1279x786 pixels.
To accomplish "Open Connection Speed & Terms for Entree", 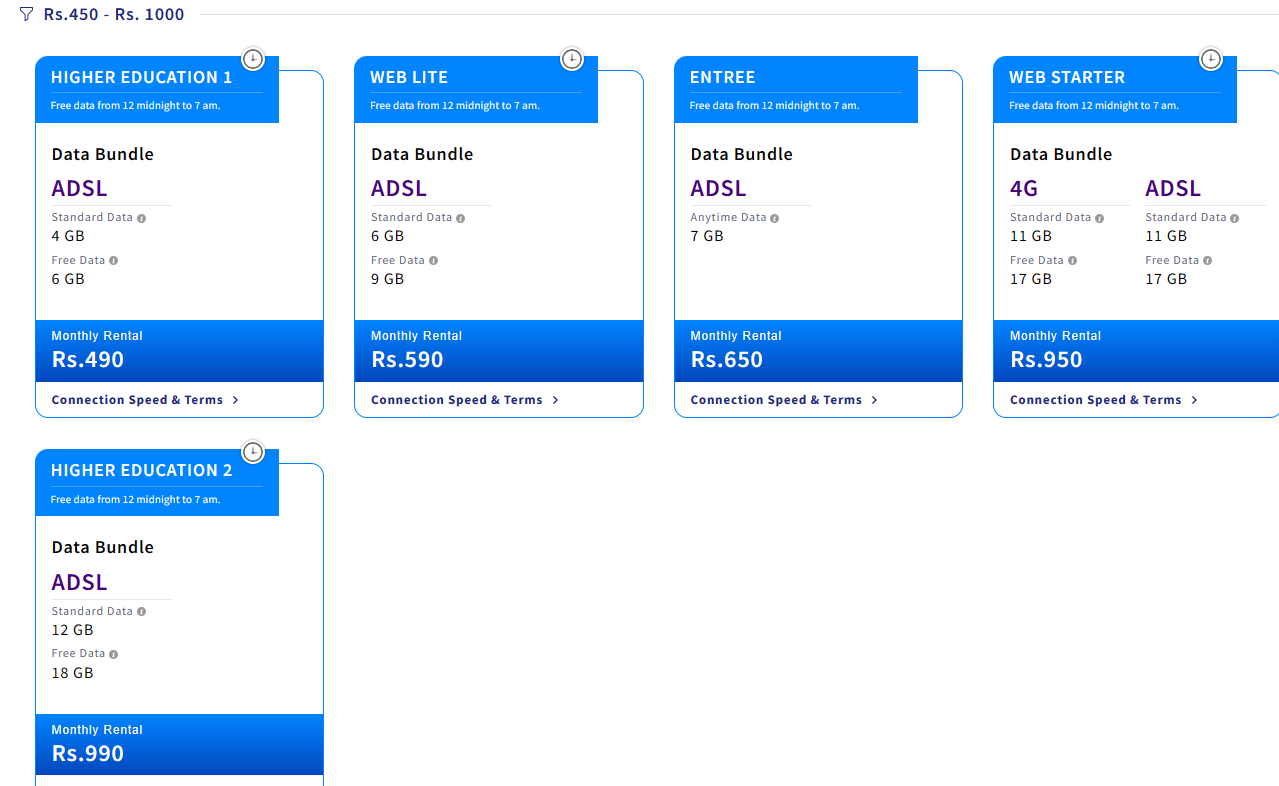I will 784,400.
